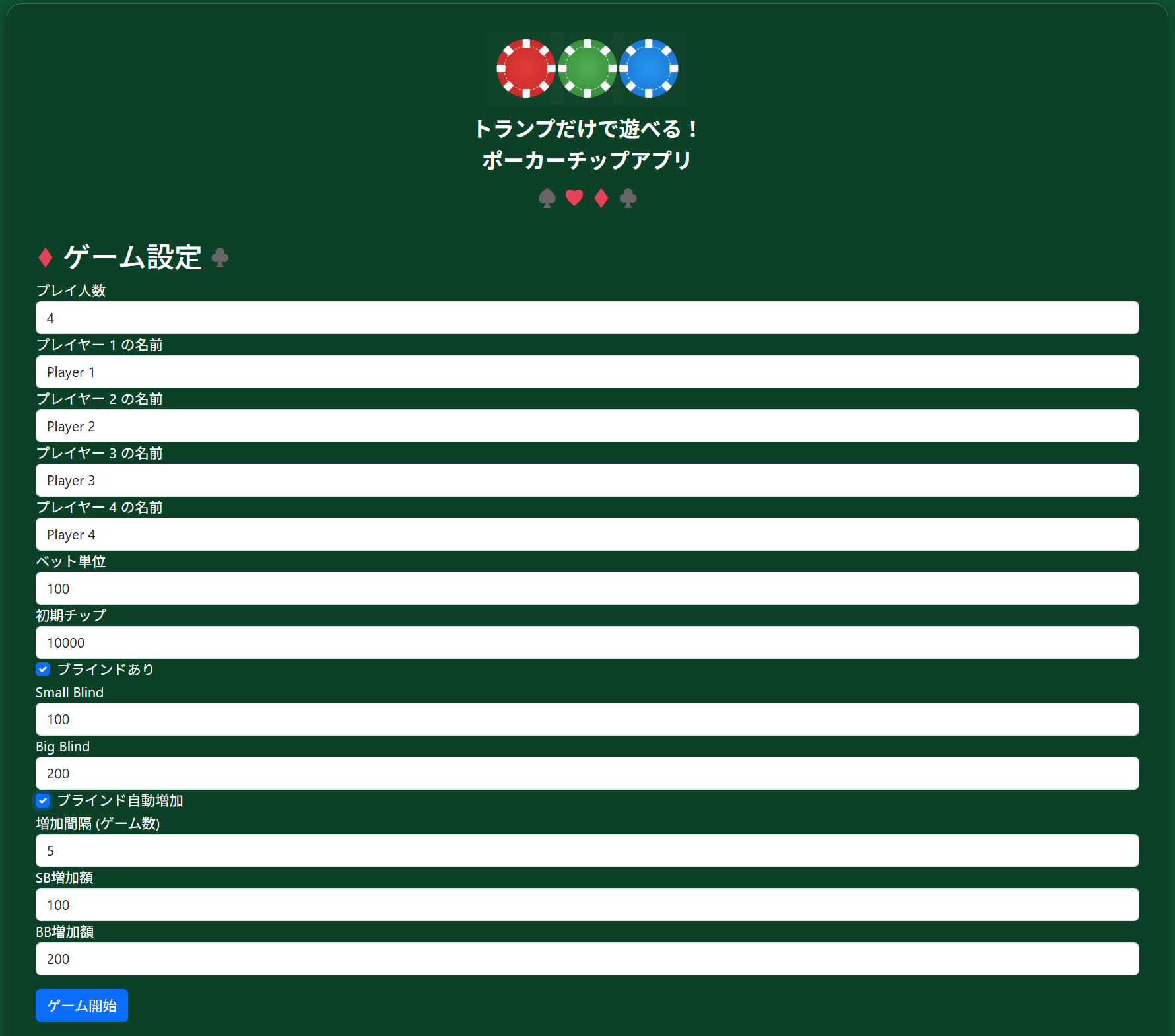Focus the 初期チップ field showing 10000
The height and width of the screenshot is (1036, 1175).
[587, 642]
